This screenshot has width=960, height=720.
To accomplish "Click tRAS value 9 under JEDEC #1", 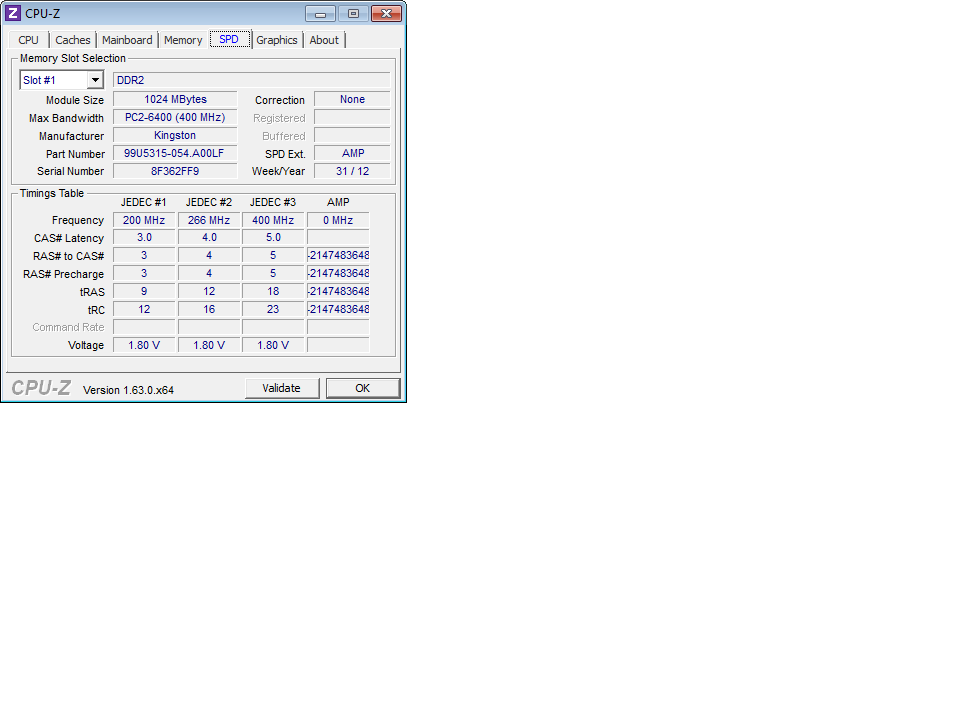I will tap(144, 291).
